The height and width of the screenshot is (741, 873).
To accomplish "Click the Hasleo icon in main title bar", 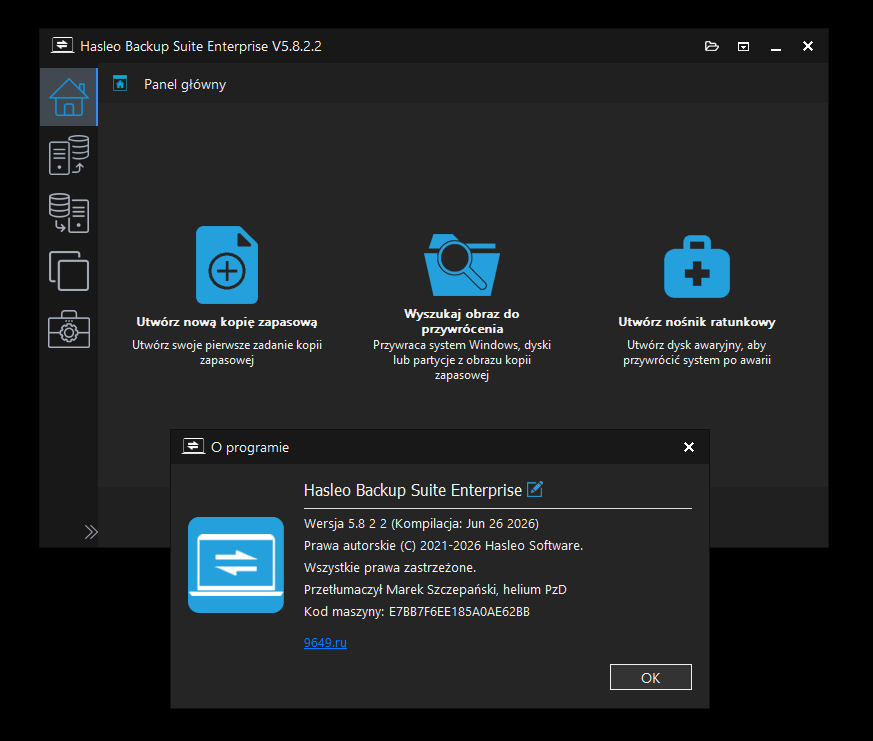I will tap(62, 46).
